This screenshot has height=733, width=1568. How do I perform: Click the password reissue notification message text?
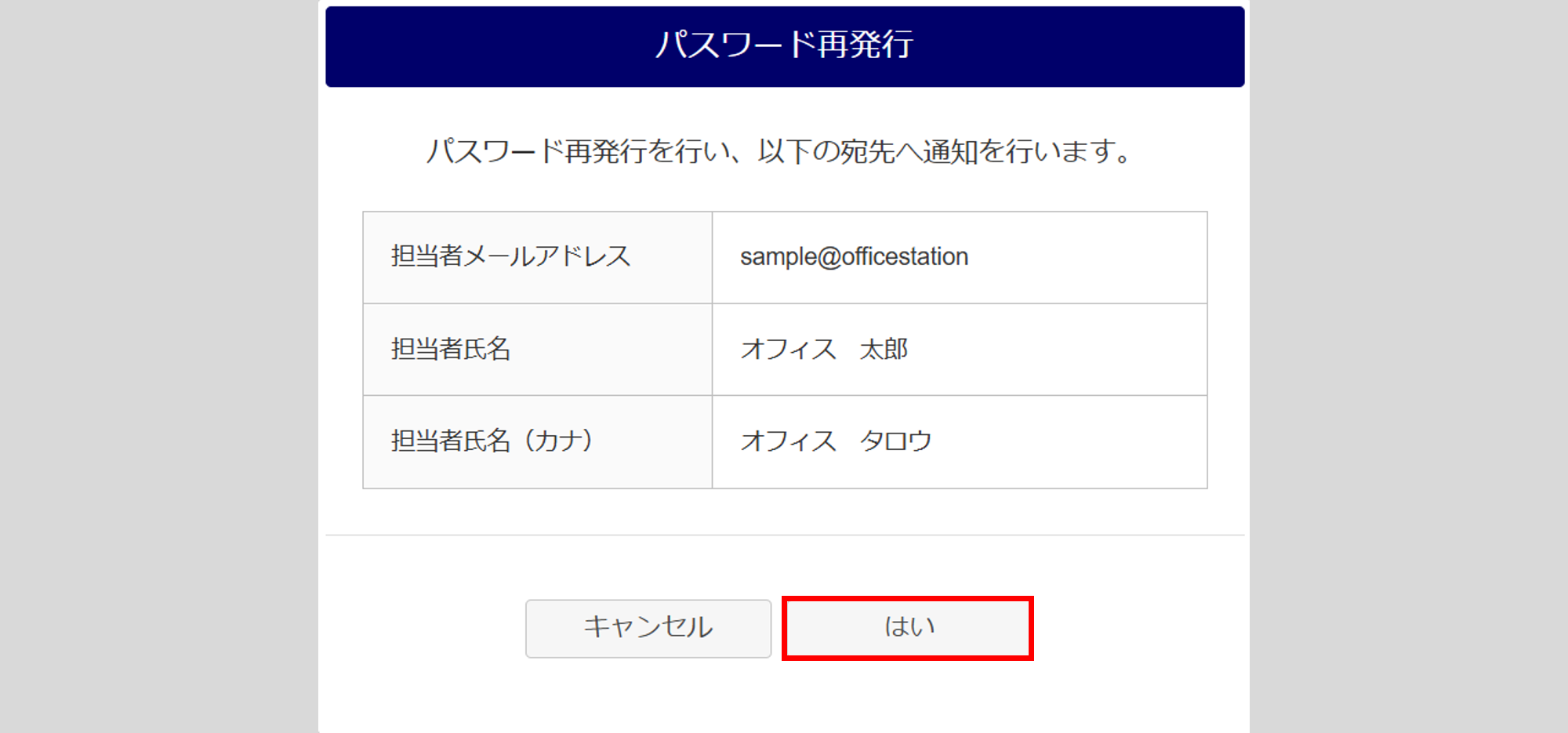779,151
